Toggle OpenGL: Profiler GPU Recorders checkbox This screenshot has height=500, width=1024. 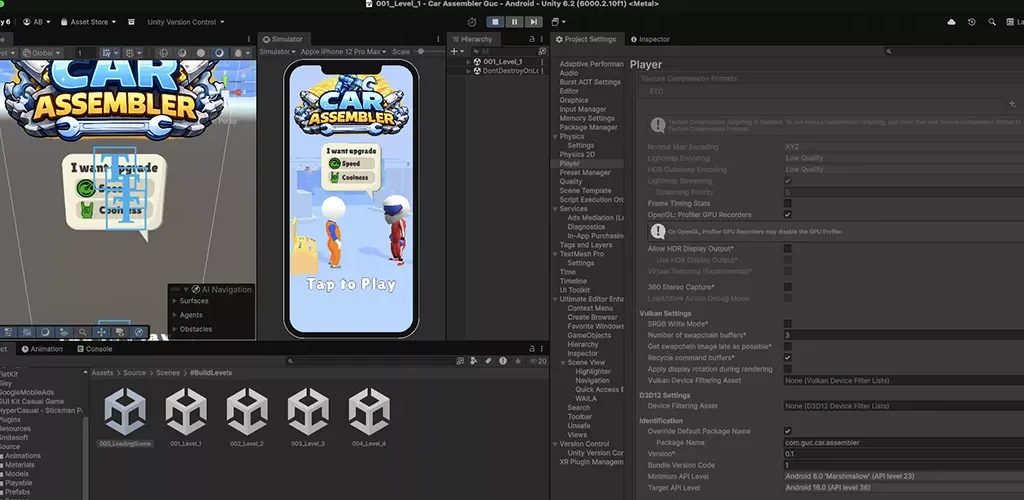coord(788,215)
